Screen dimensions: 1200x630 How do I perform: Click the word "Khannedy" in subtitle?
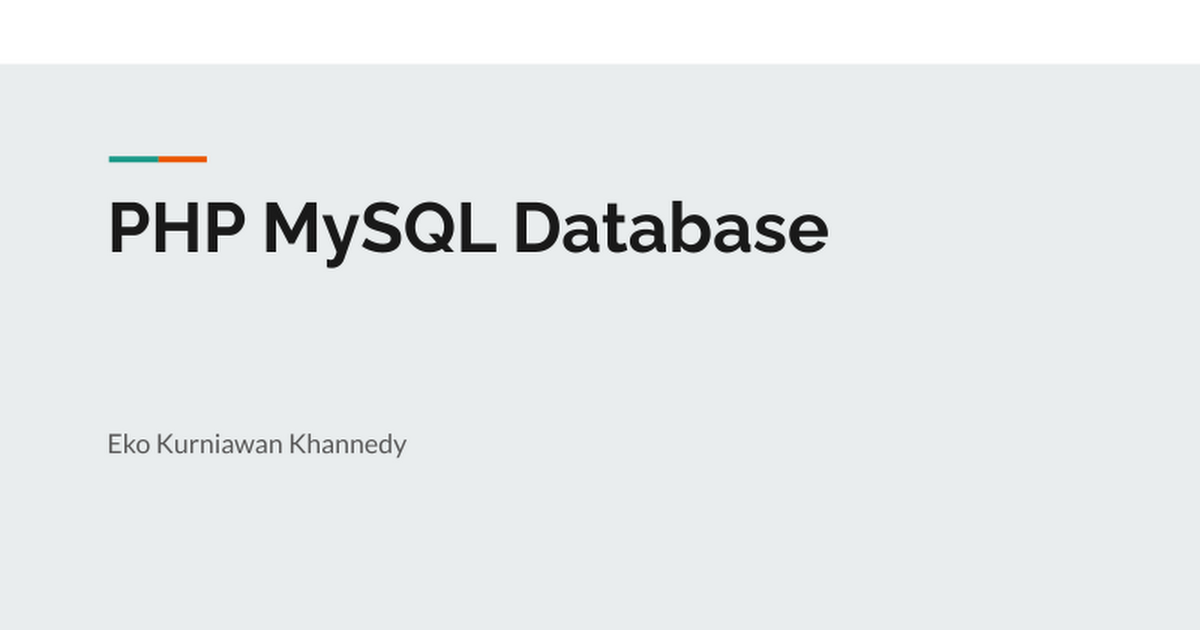[x=347, y=444]
